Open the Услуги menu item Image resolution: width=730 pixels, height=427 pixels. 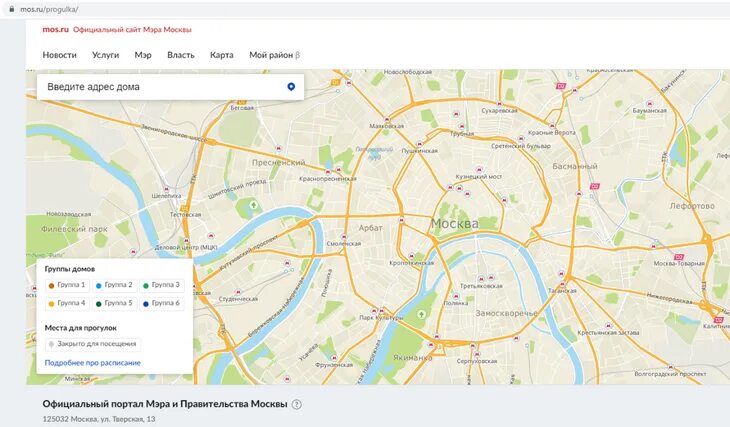coord(106,55)
